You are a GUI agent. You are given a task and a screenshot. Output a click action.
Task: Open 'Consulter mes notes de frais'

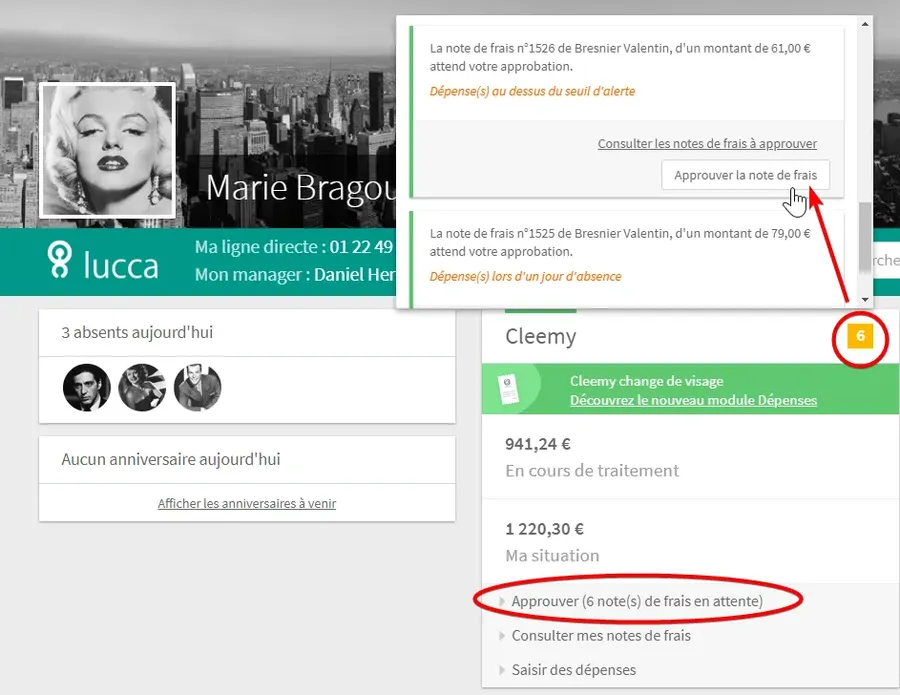click(601, 636)
